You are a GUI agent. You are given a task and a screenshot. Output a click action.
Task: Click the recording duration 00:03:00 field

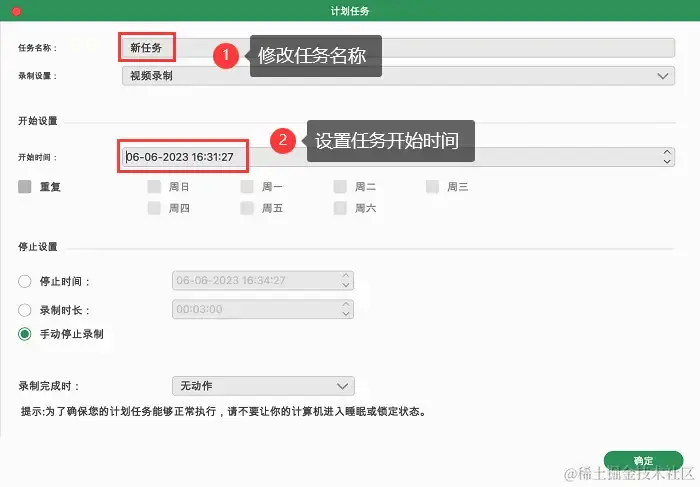click(x=263, y=309)
